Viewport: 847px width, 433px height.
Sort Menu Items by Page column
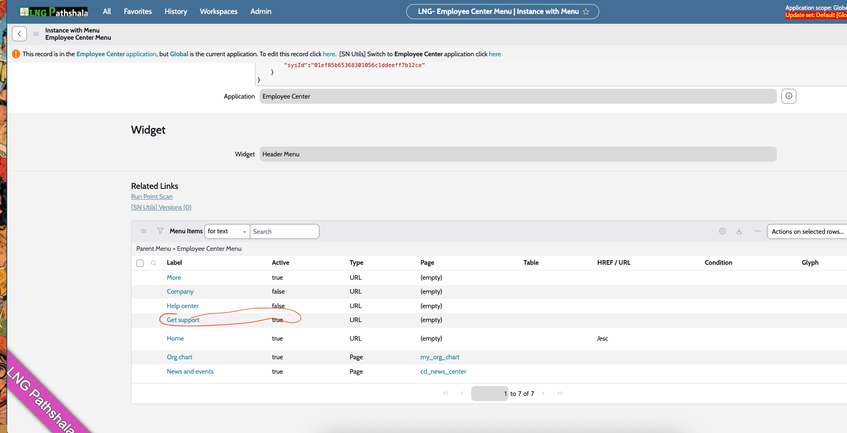pos(427,263)
